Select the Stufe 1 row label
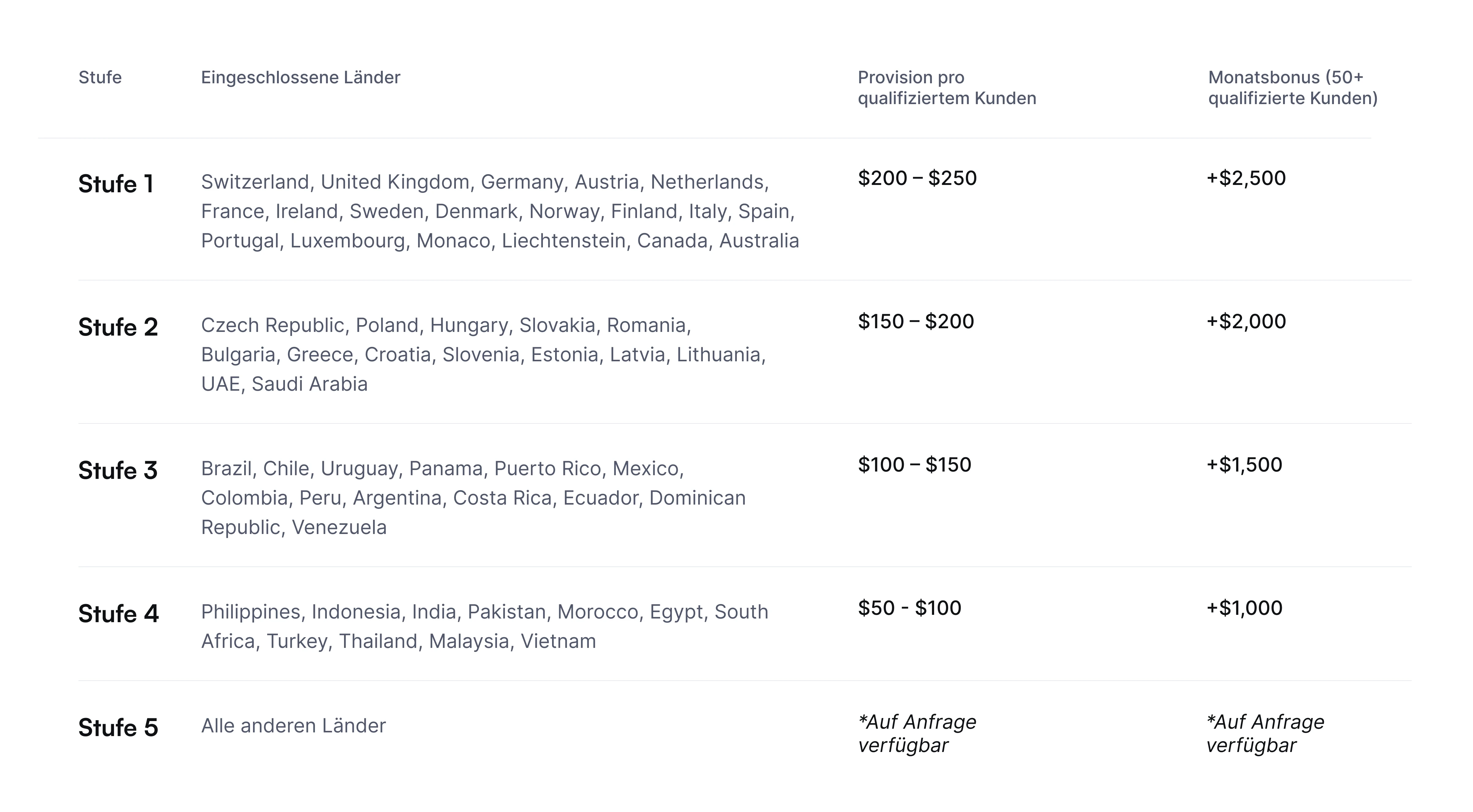Screen dimensions: 1473x812 pyautogui.click(x=116, y=184)
